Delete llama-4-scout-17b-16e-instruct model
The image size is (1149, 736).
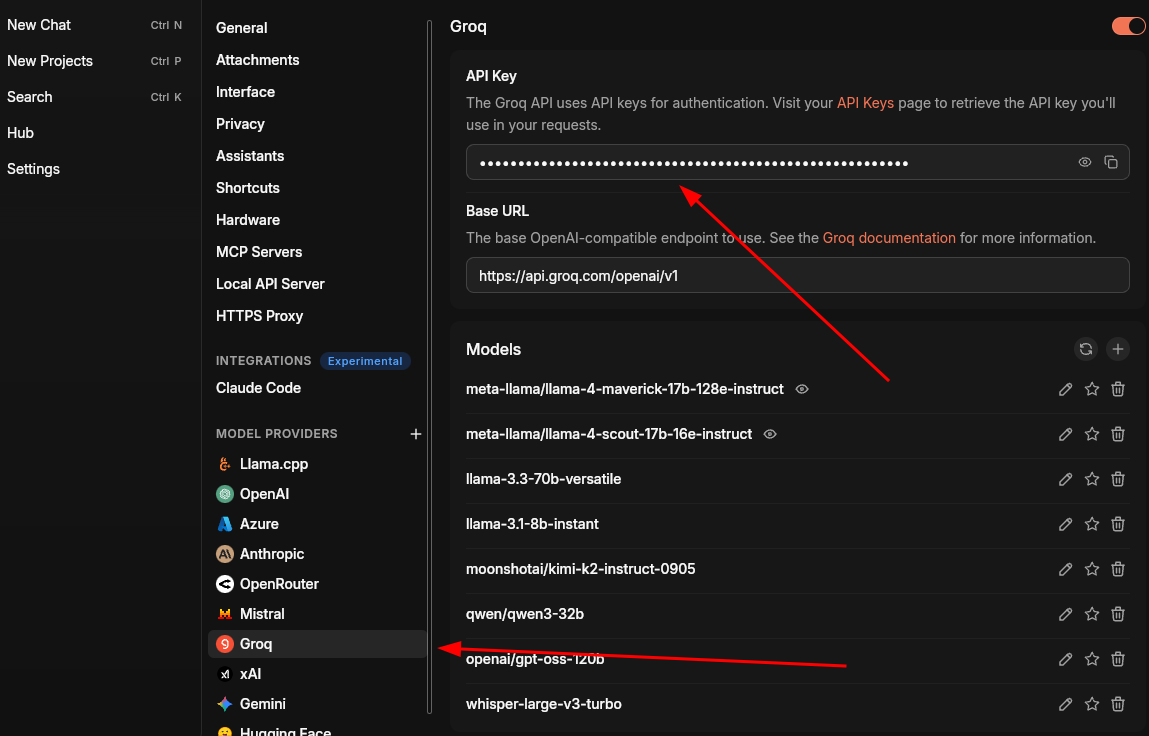(1117, 434)
